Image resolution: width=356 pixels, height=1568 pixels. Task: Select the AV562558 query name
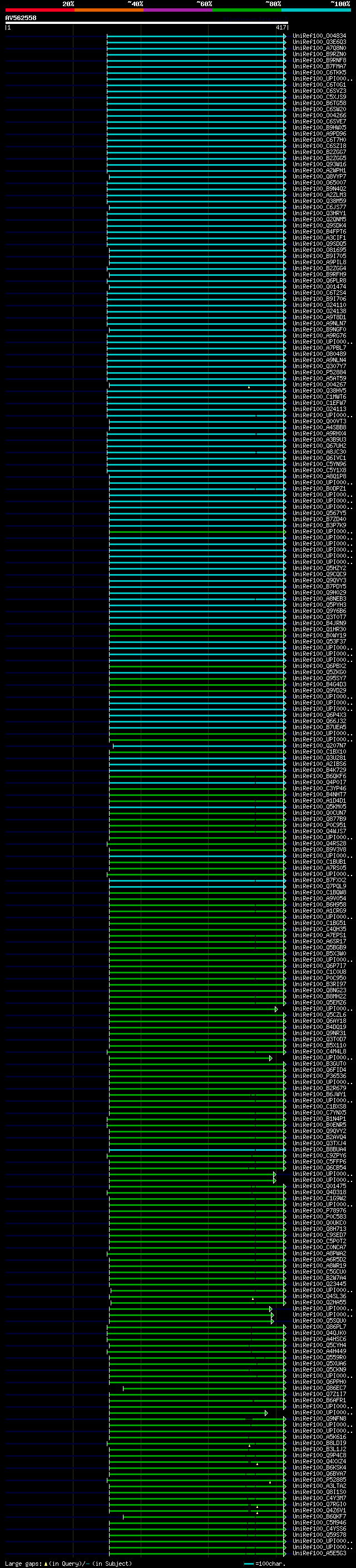tap(21, 18)
